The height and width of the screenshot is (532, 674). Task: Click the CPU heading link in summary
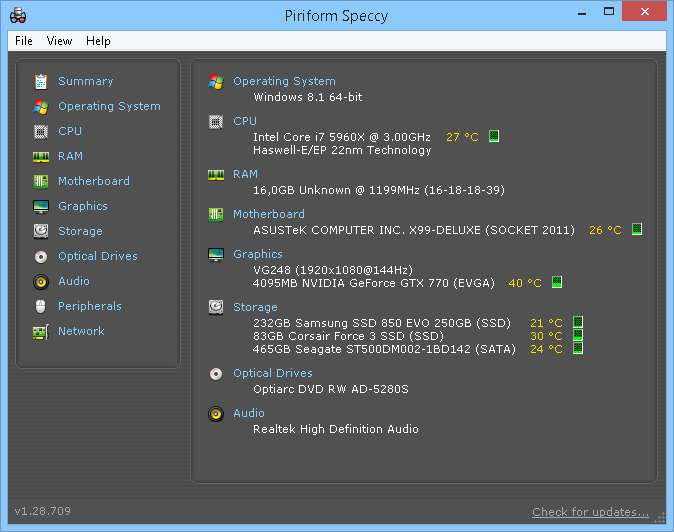pyautogui.click(x=245, y=121)
